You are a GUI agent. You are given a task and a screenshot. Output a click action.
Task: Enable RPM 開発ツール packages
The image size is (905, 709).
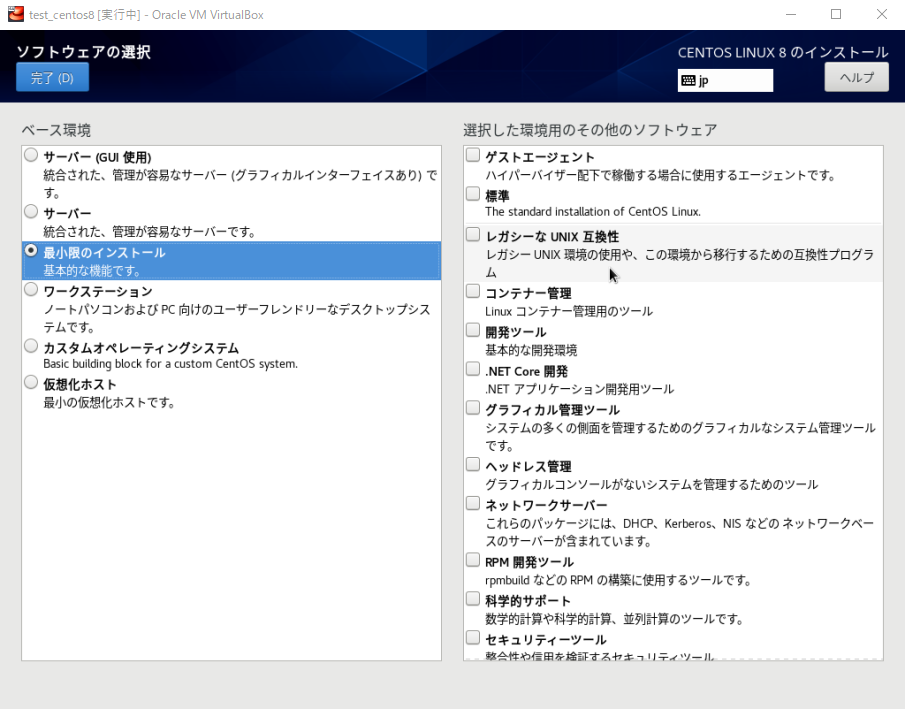(x=472, y=560)
